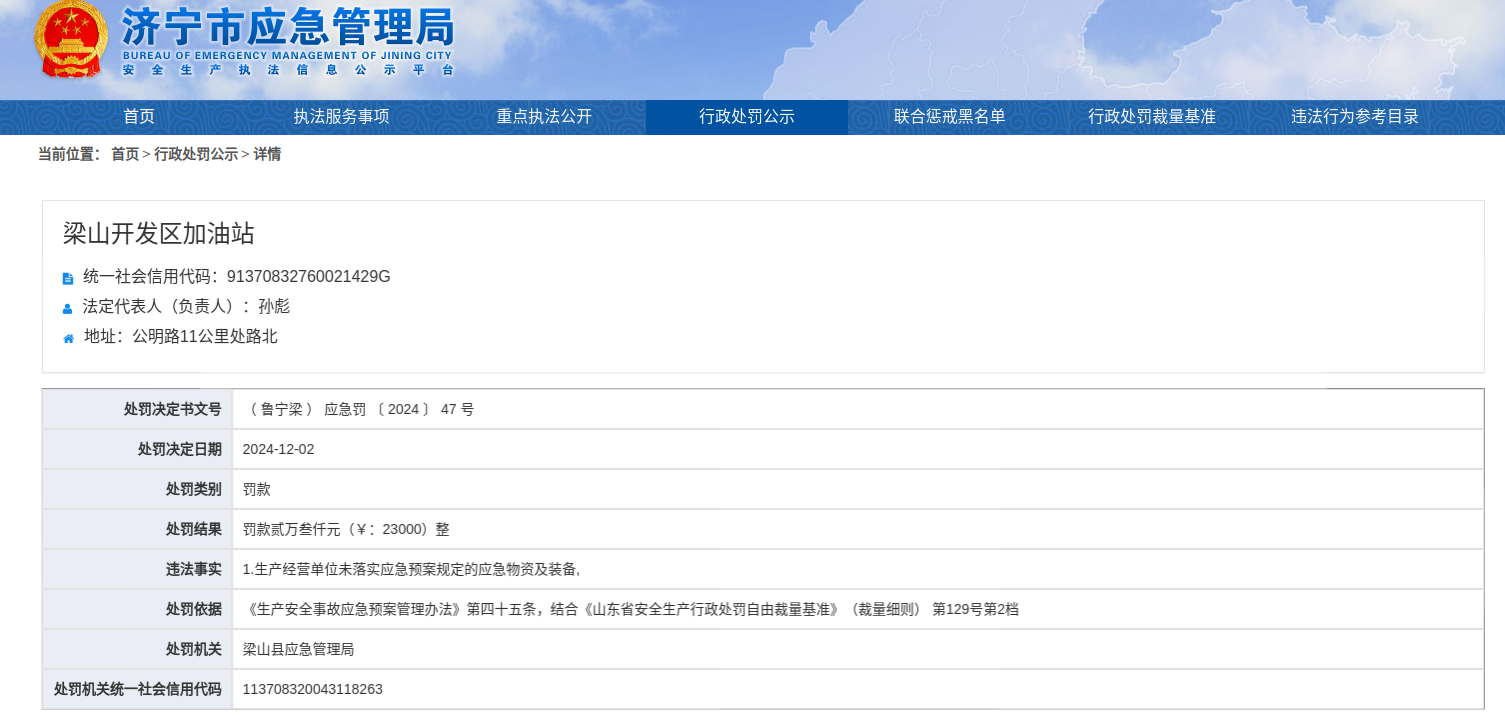1505x722 pixels.
Task: Open 联合惩戒黑名单 in the navigation bar
Action: coord(949,117)
